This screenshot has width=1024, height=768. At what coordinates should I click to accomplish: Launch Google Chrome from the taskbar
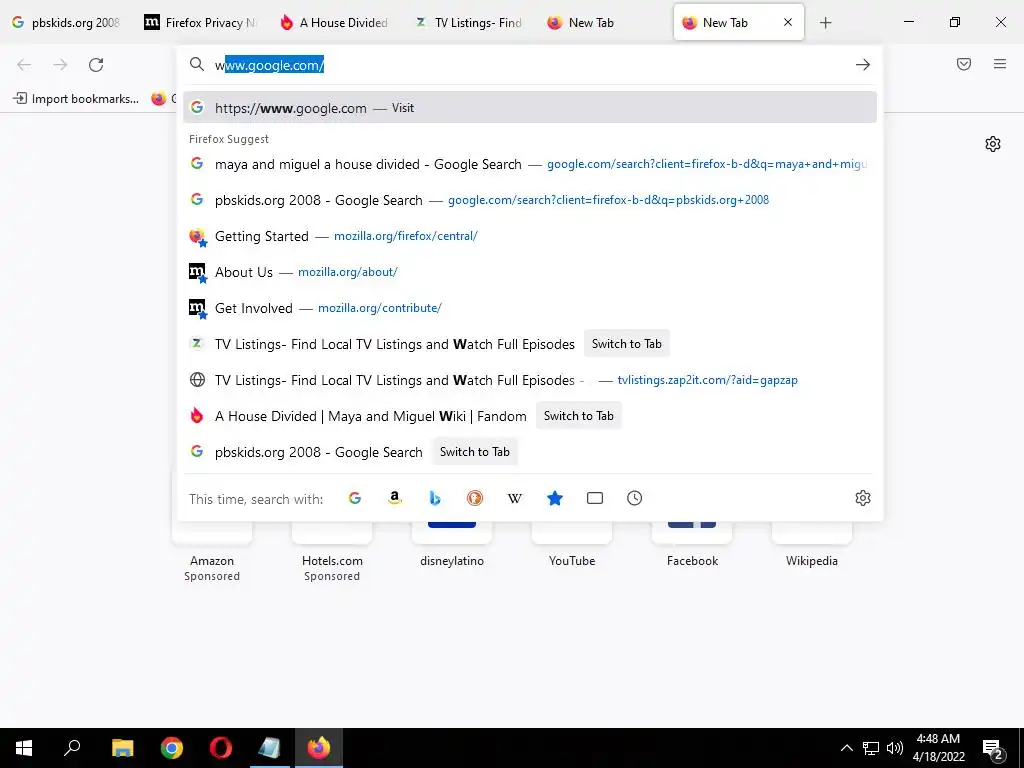click(172, 748)
